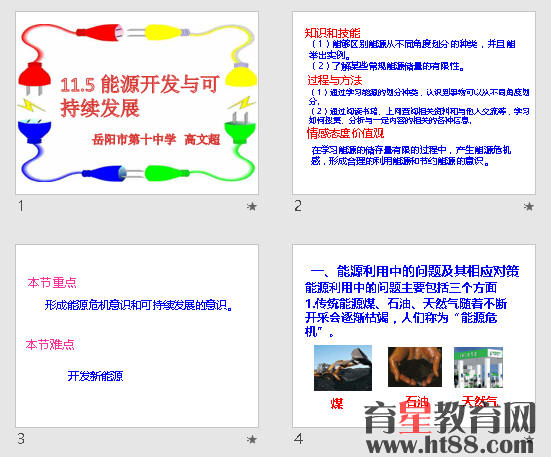The image size is (551, 457).
Task: Click the slide number 4 label
Action: click(298, 439)
